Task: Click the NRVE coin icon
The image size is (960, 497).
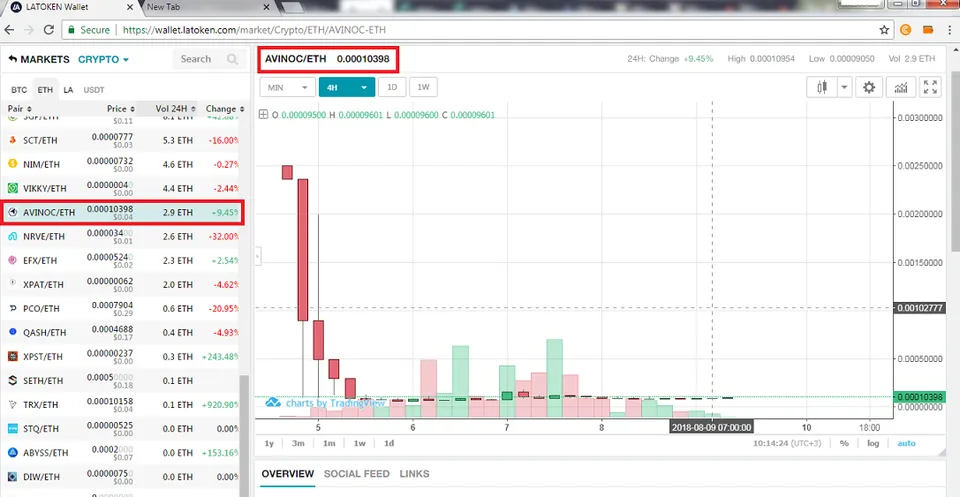Action: click(12, 236)
